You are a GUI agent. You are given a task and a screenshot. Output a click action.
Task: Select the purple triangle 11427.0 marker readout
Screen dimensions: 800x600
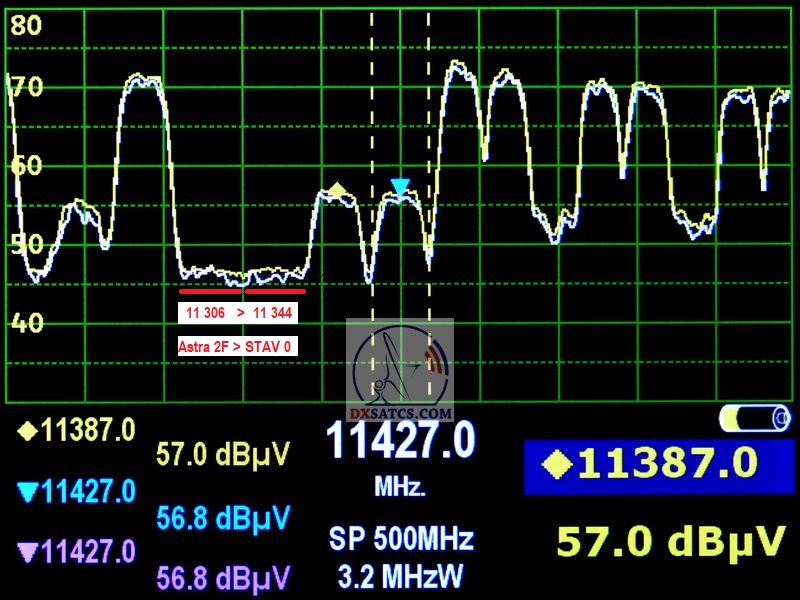tap(76, 551)
